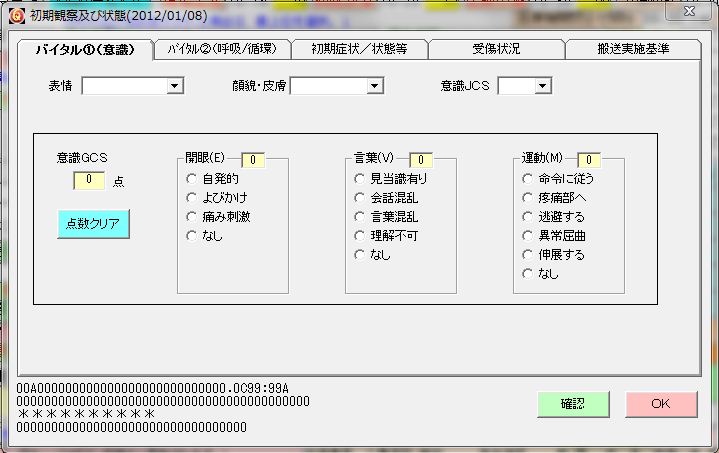Select 異常屈曲 motor response option
Image resolution: width=719 pixels, height=453 pixels.
pyautogui.click(x=528, y=235)
